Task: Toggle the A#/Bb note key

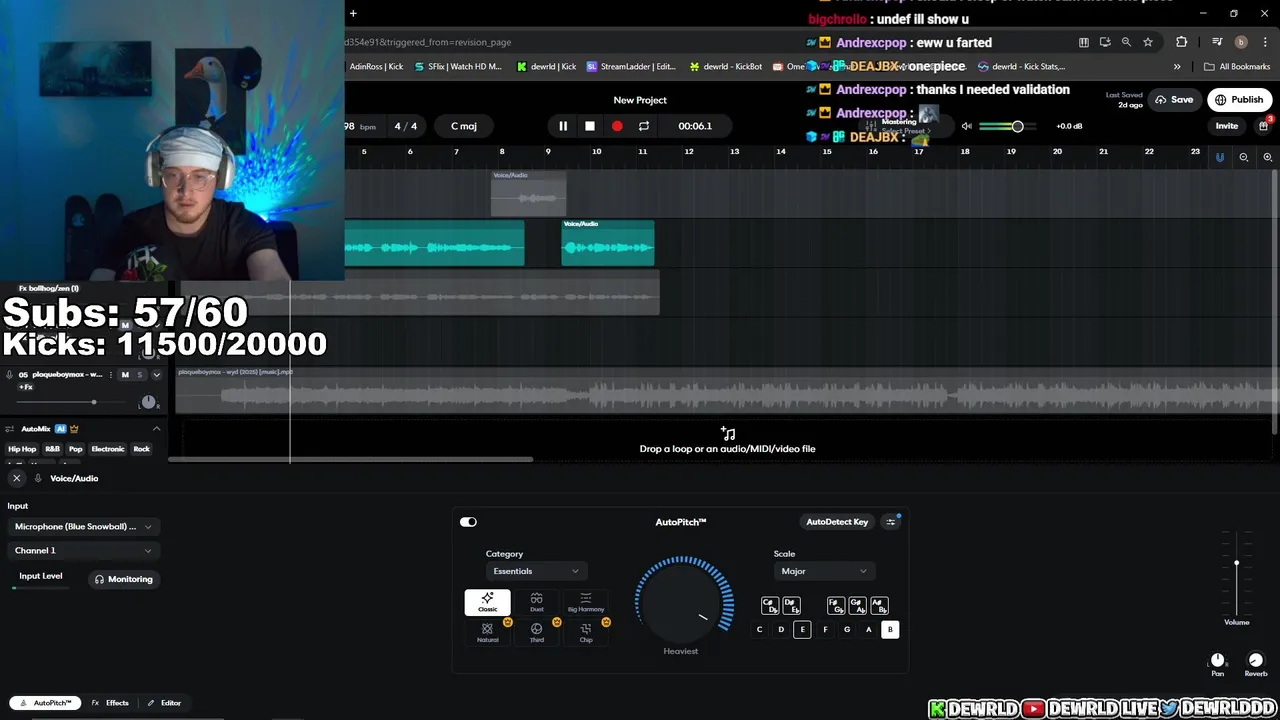Action: point(879,606)
